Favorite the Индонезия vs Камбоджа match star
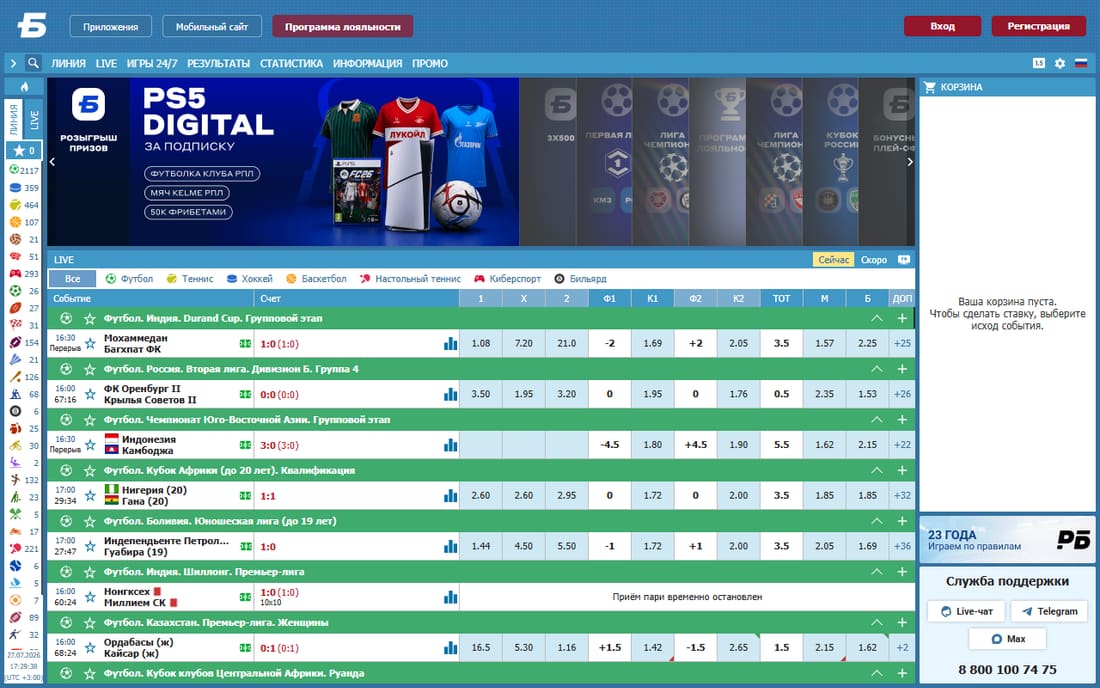Screen dimensions: 1100x688 [x=90, y=445]
